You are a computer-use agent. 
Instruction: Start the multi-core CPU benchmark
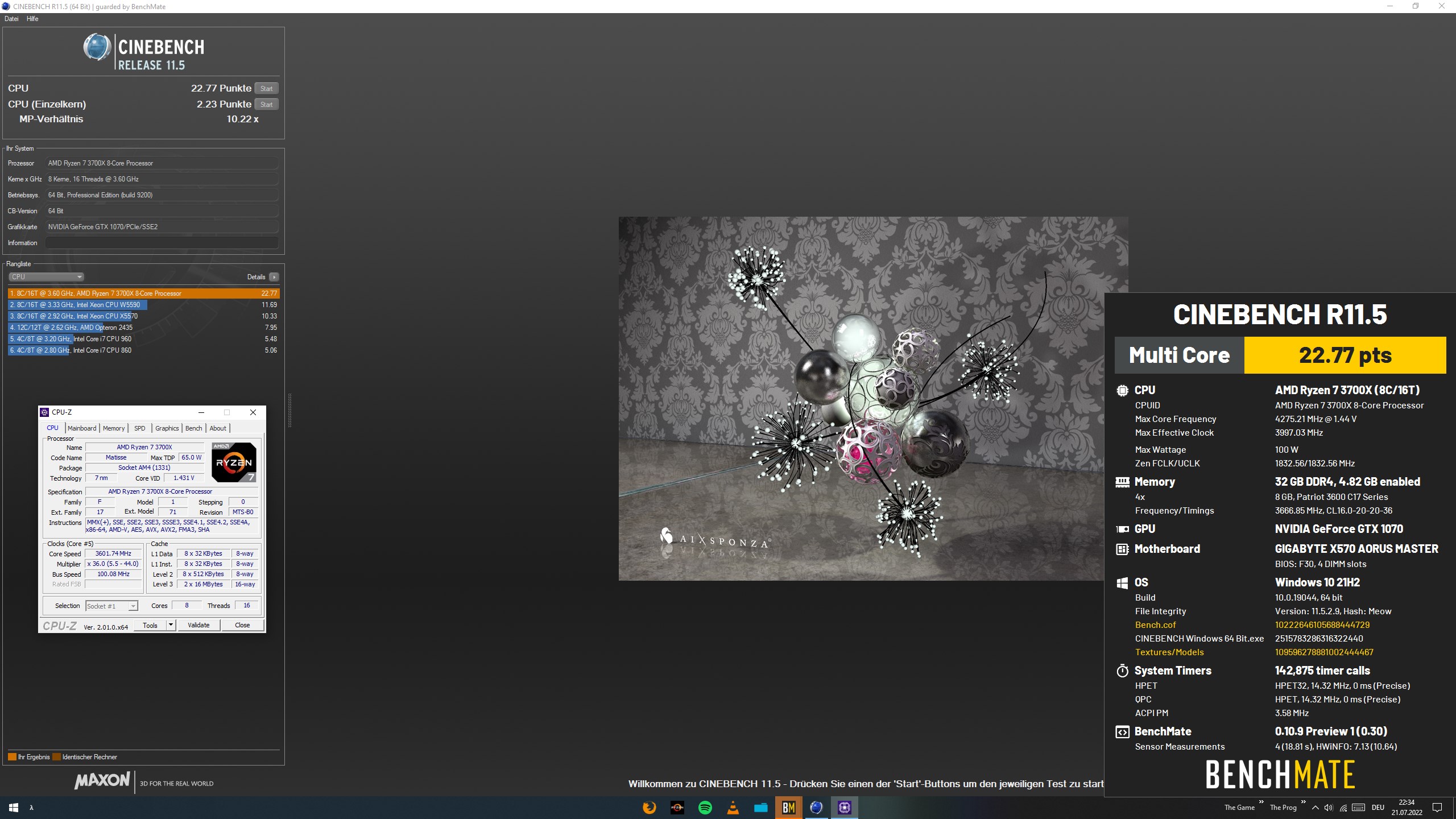coord(266,88)
